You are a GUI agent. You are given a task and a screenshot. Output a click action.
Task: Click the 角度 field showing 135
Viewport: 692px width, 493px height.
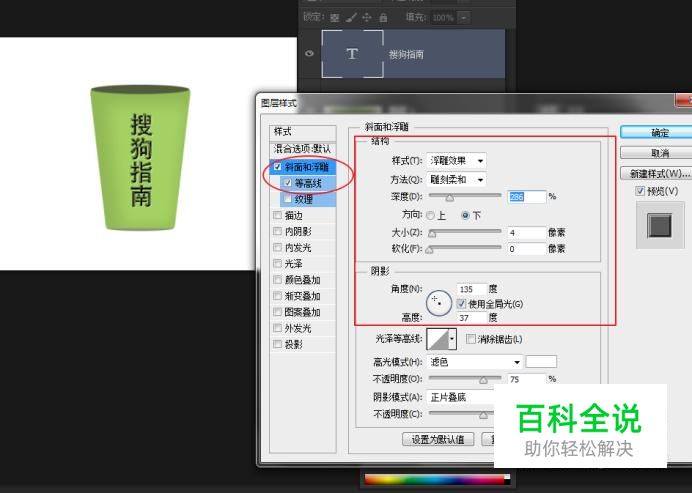(472, 289)
